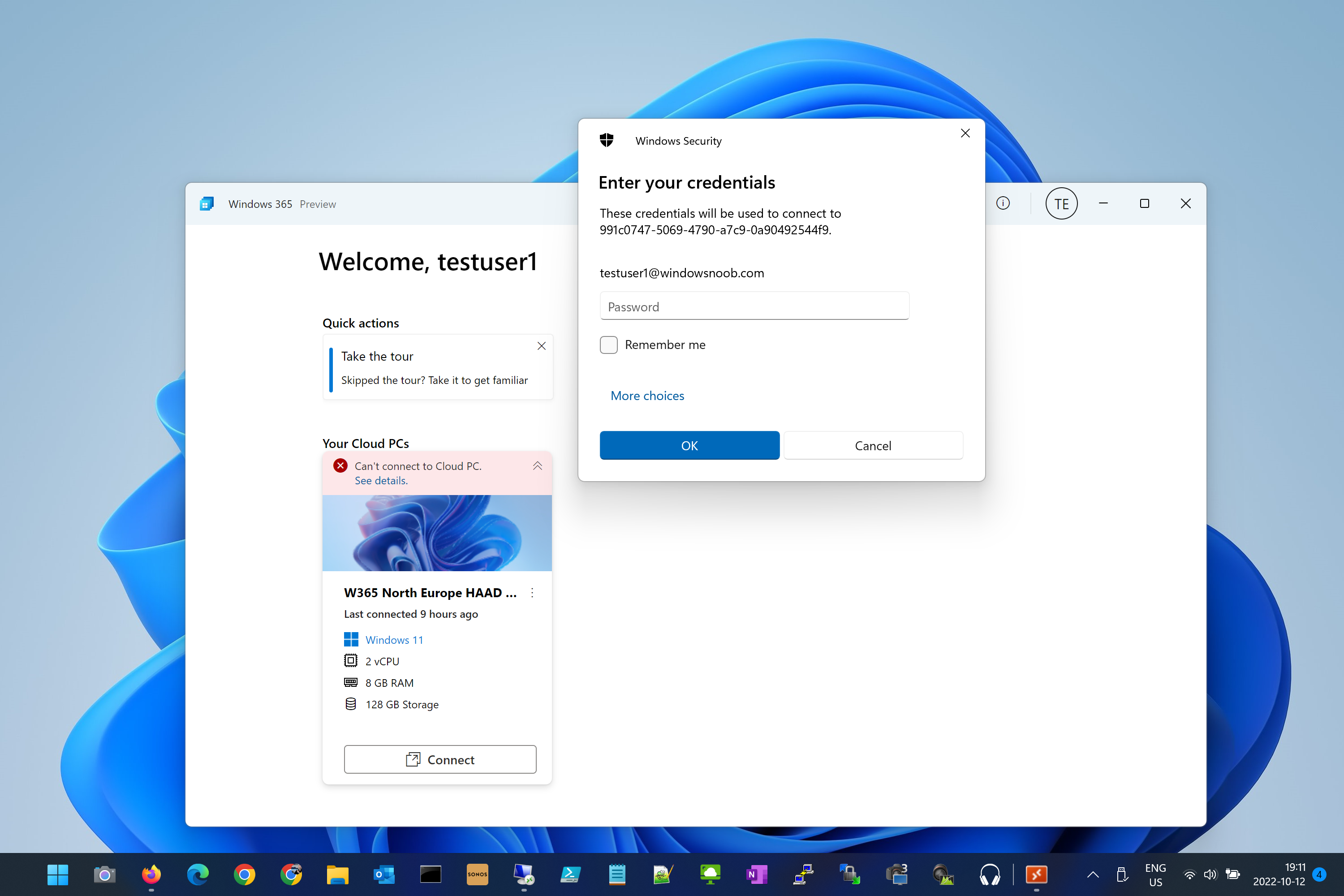Confirm credentials with OK button
1344x896 pixels.
pos(689,445)
